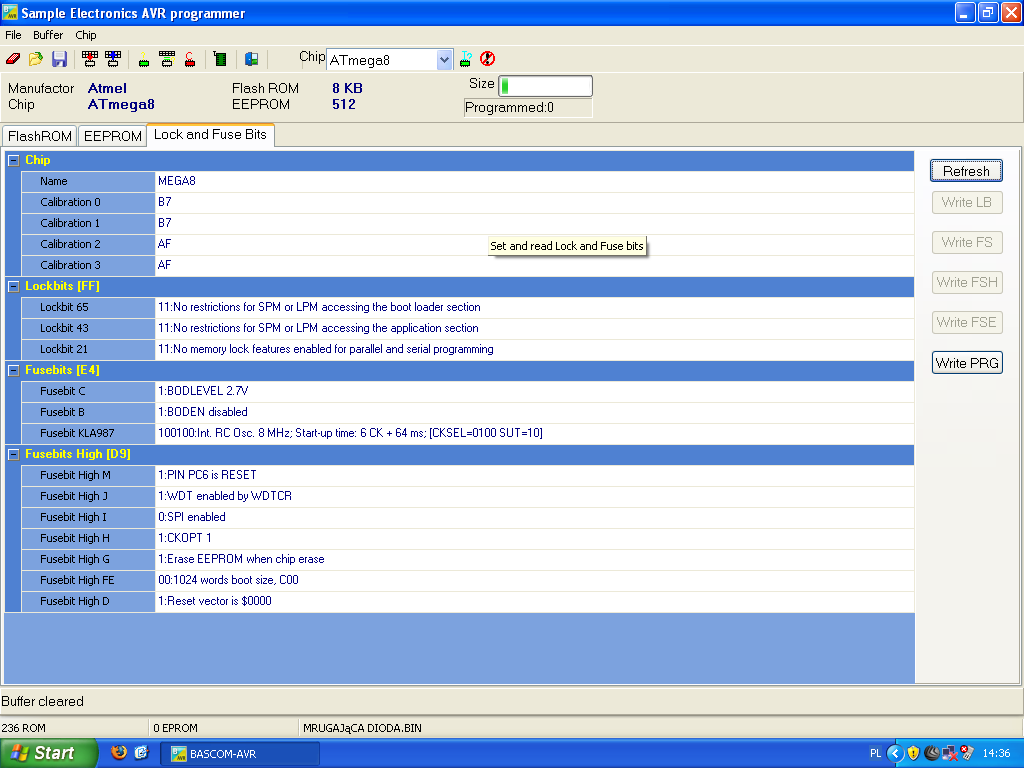Launch Firefox from quick launch

tap(119, 753)
